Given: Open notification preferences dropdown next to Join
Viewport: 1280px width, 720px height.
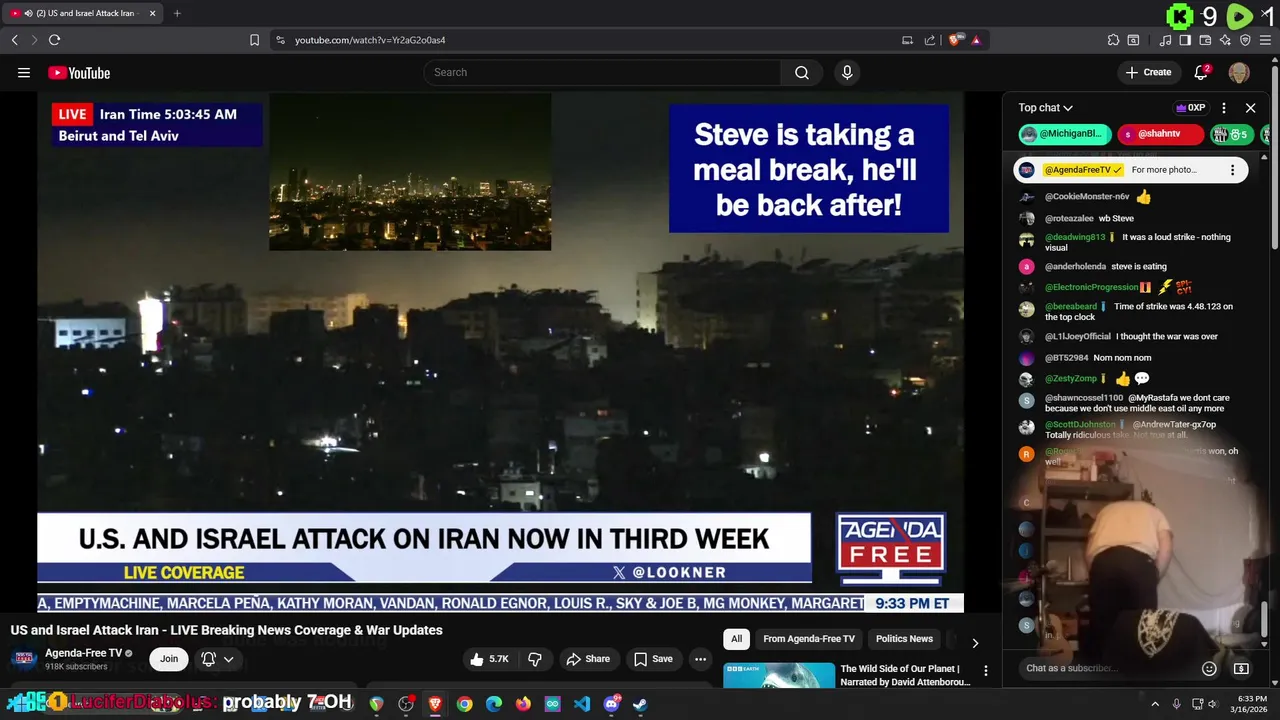Looking at the screenshot, I should [x=218, y=659].
